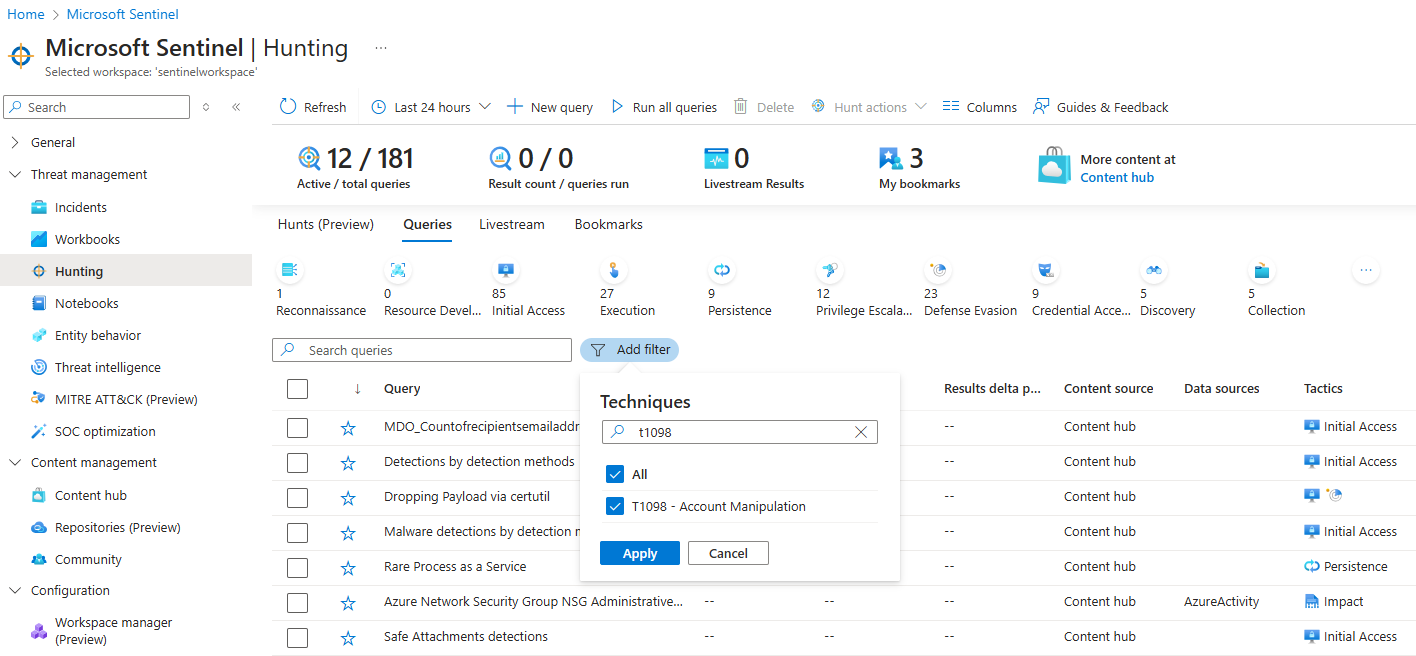Viewport: 1416px width, 656px height.
Task: Click the Refresh toolbar icon
Action: [x=288, y=107]
